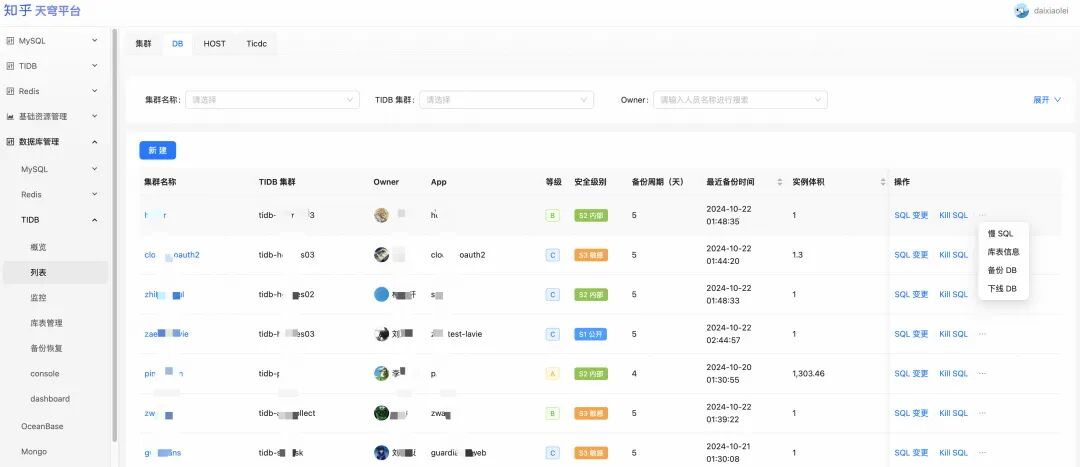
Task: Click the 数据库管理 sidebar icon
Action: (10, 142)
